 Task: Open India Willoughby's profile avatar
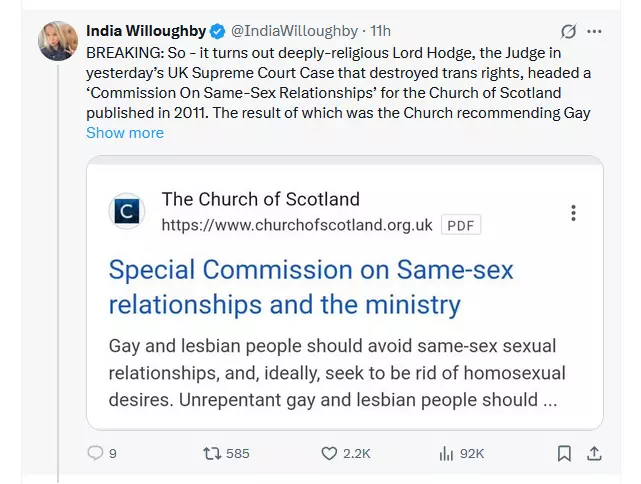(x=58, y=41)
